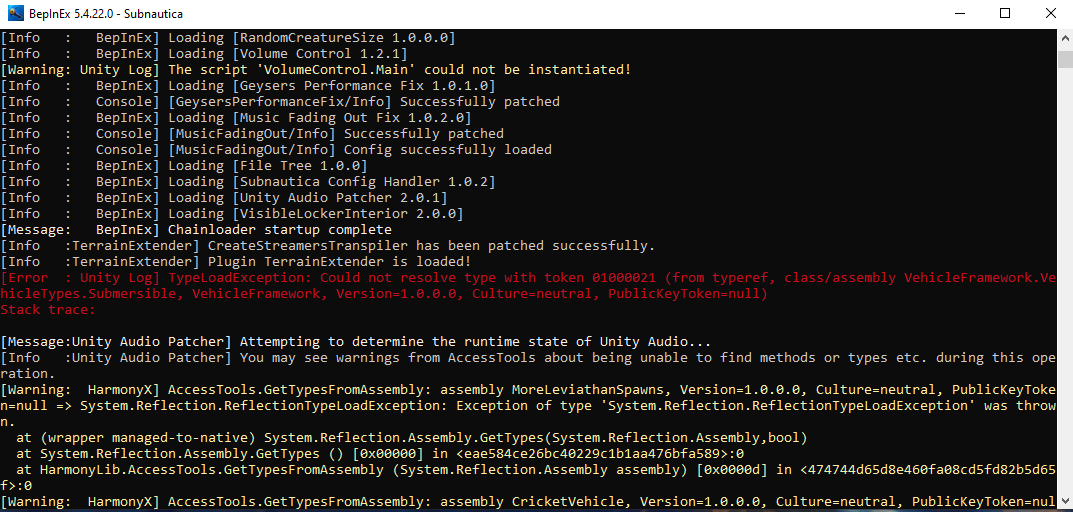Image resolution: width=1073 pixels, height=512 pixels.
Task: Click the 'Chainloader startup complete' message
Action: coord(196,229)
